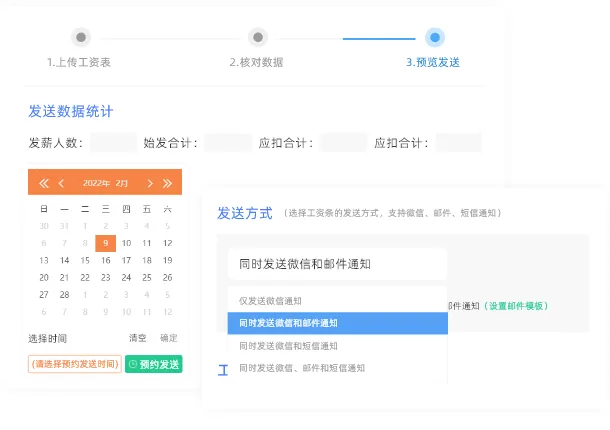Select date 21 in the calendar

tap(64, 277)
